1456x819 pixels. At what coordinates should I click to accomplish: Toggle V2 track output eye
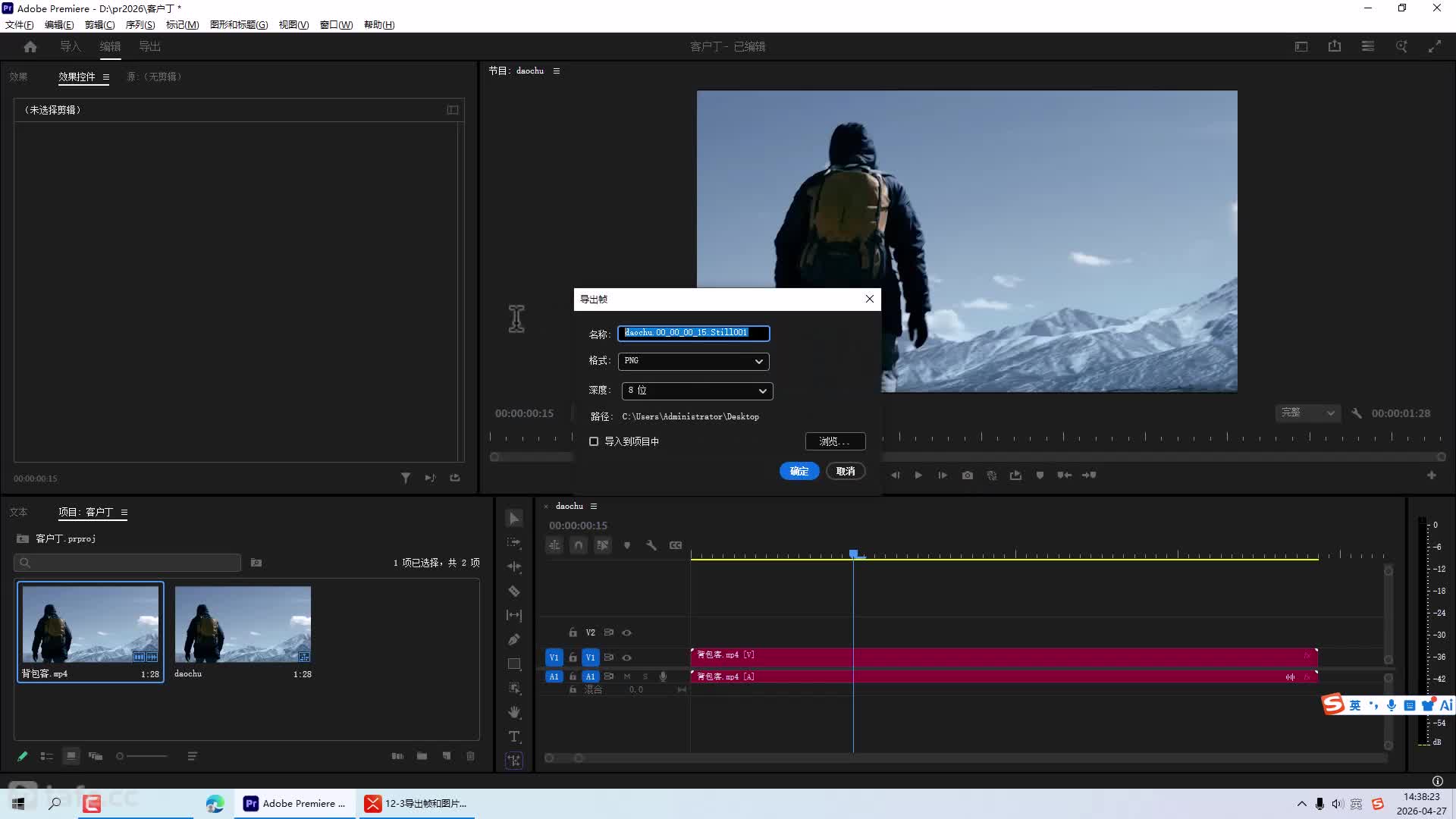click(x=627, y=632)
